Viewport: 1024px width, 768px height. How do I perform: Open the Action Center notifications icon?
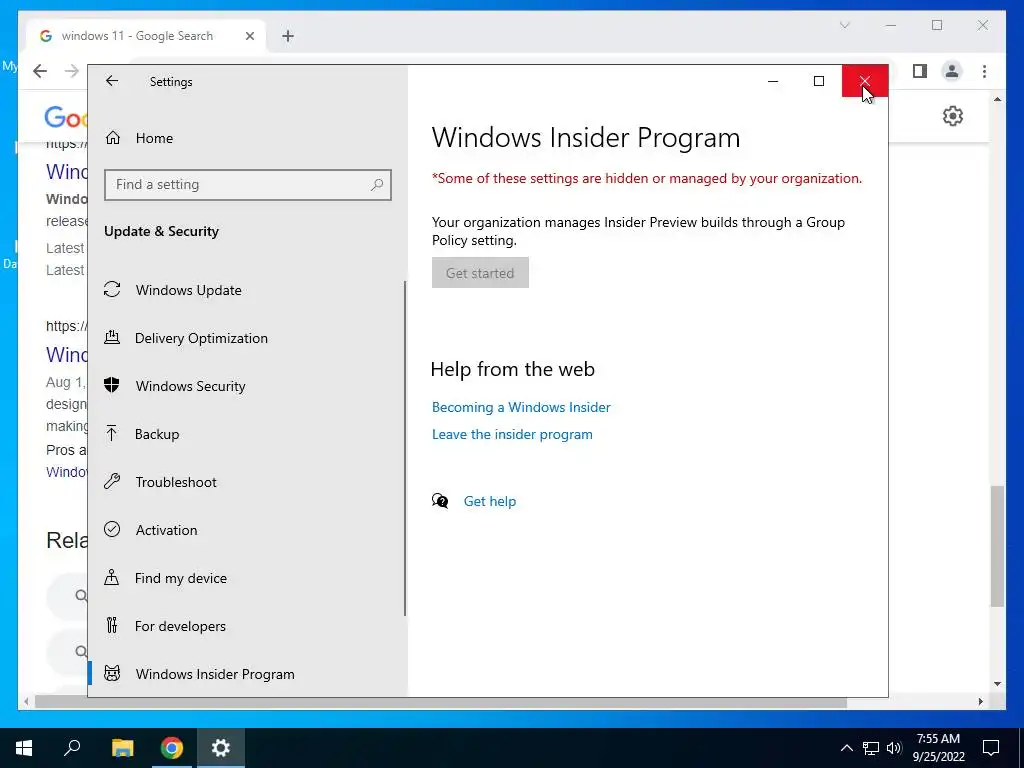[x=991, y=748]
